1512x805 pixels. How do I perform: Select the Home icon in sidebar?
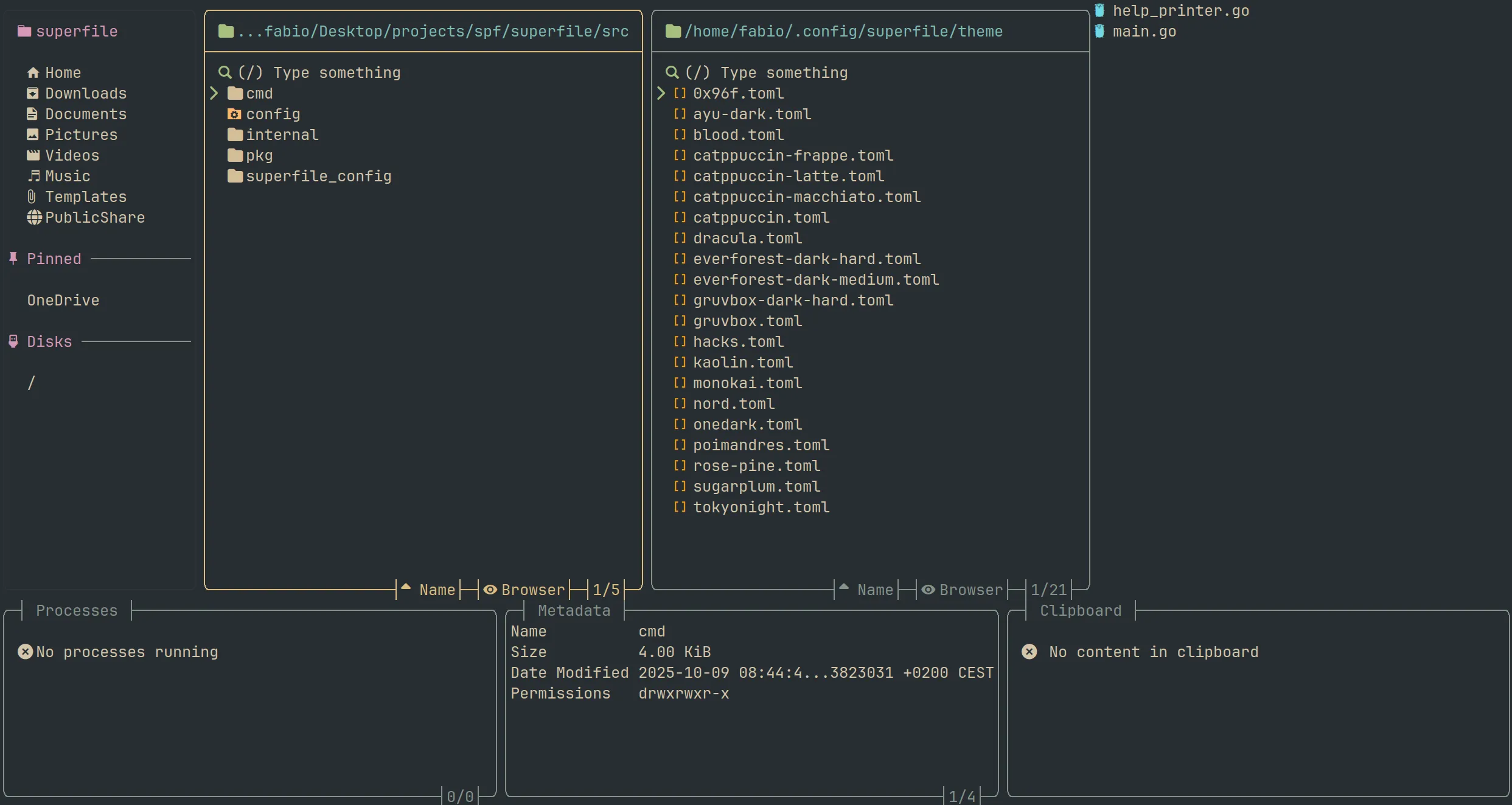click(x=33, y=72)
